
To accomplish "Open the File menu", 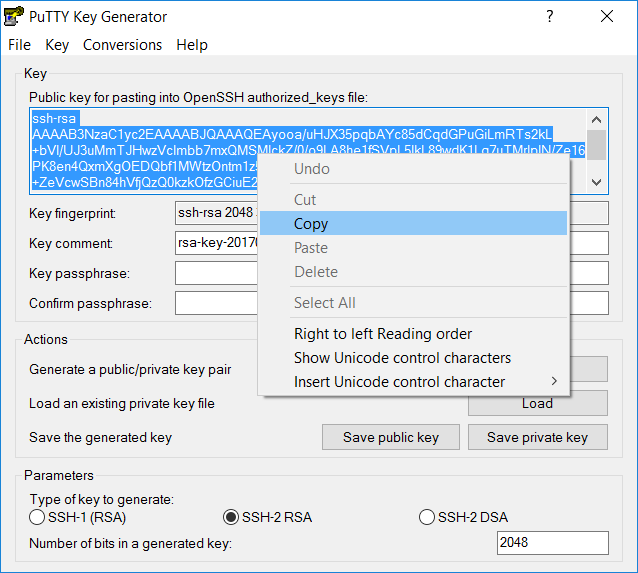I will pos(19,45).
